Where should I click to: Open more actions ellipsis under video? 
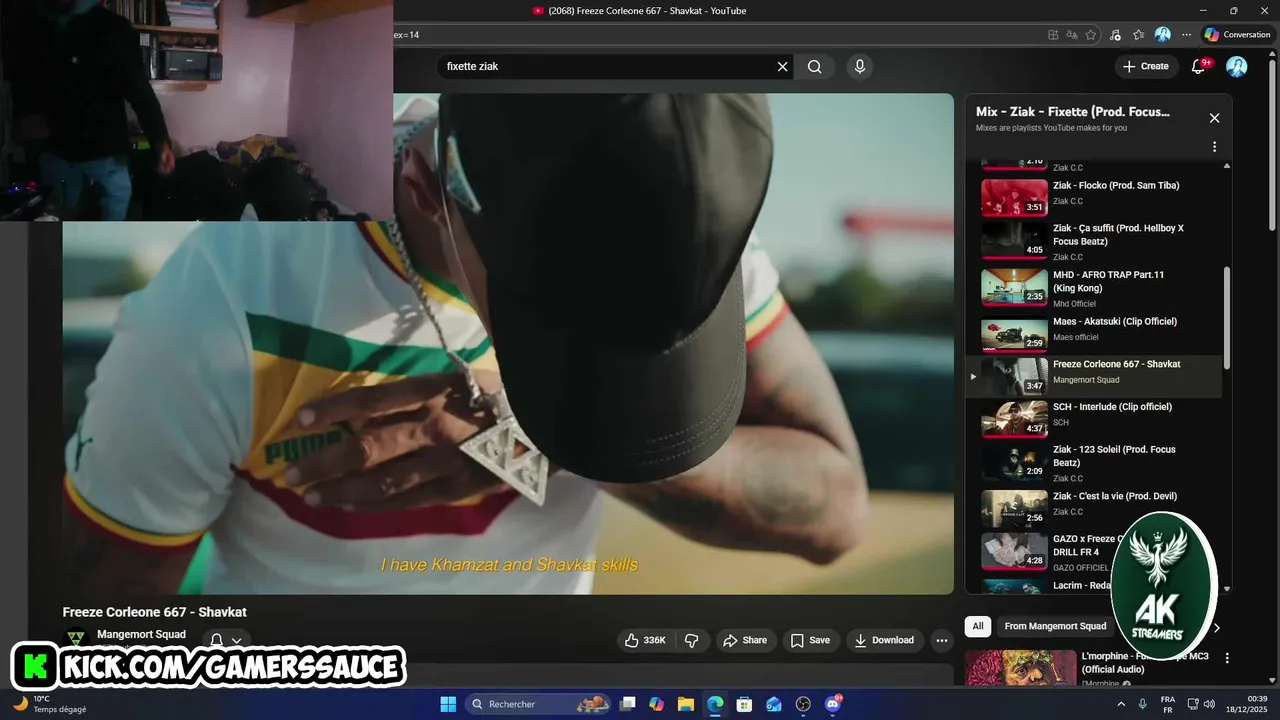(x=941, y=640)
